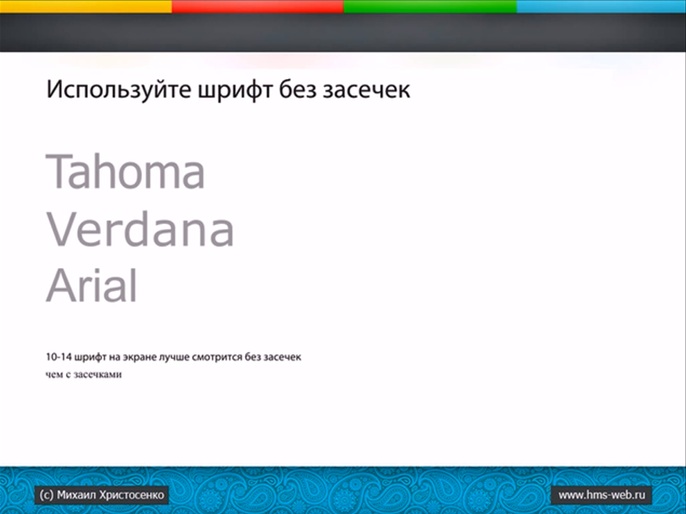
Task: Select the word 'Arial'
Action: click(91, 286)
